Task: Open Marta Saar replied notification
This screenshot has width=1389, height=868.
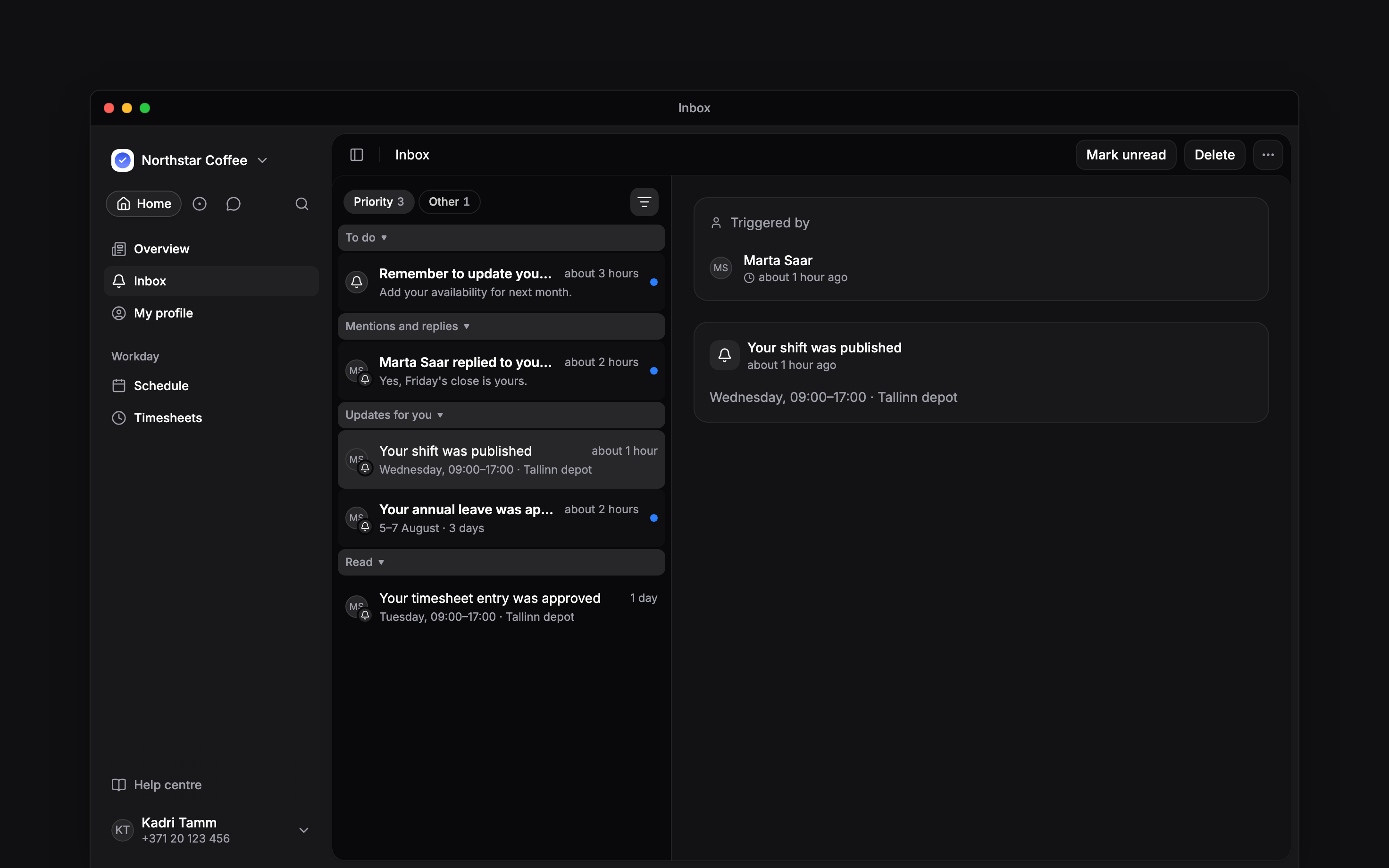Action: 501,371
